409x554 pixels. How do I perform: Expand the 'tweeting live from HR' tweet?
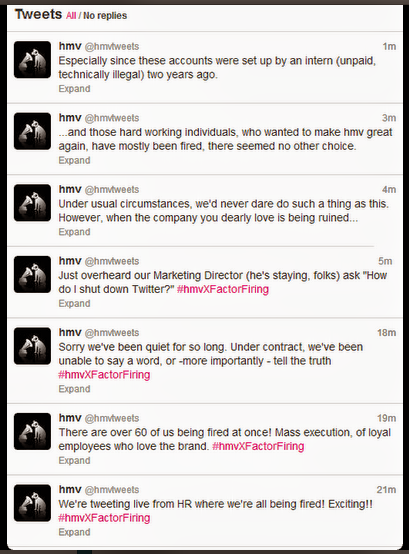[x=74, y=532]
